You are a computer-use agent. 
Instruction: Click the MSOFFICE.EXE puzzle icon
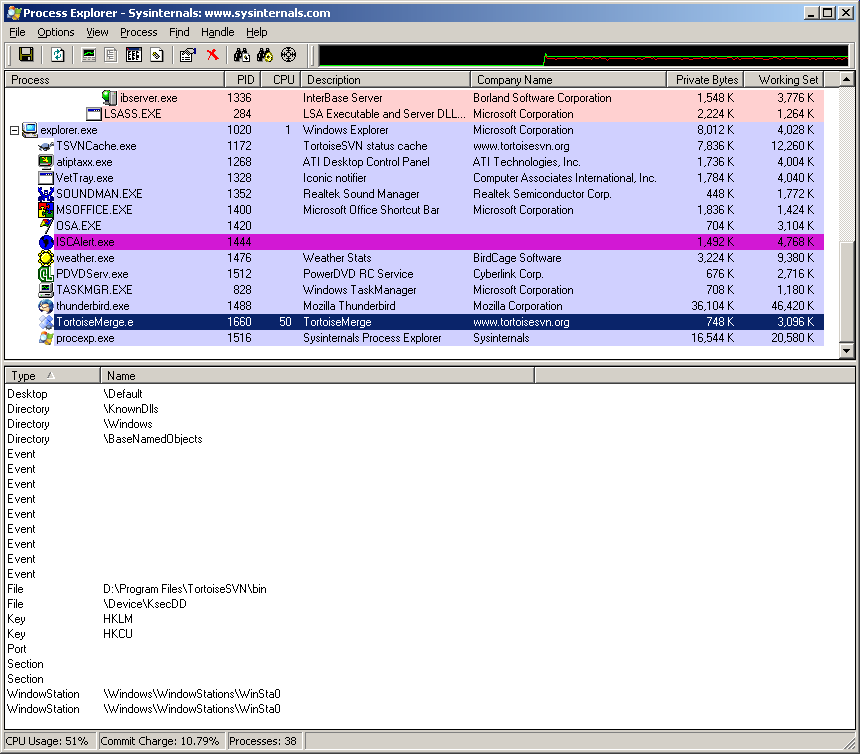46,209
